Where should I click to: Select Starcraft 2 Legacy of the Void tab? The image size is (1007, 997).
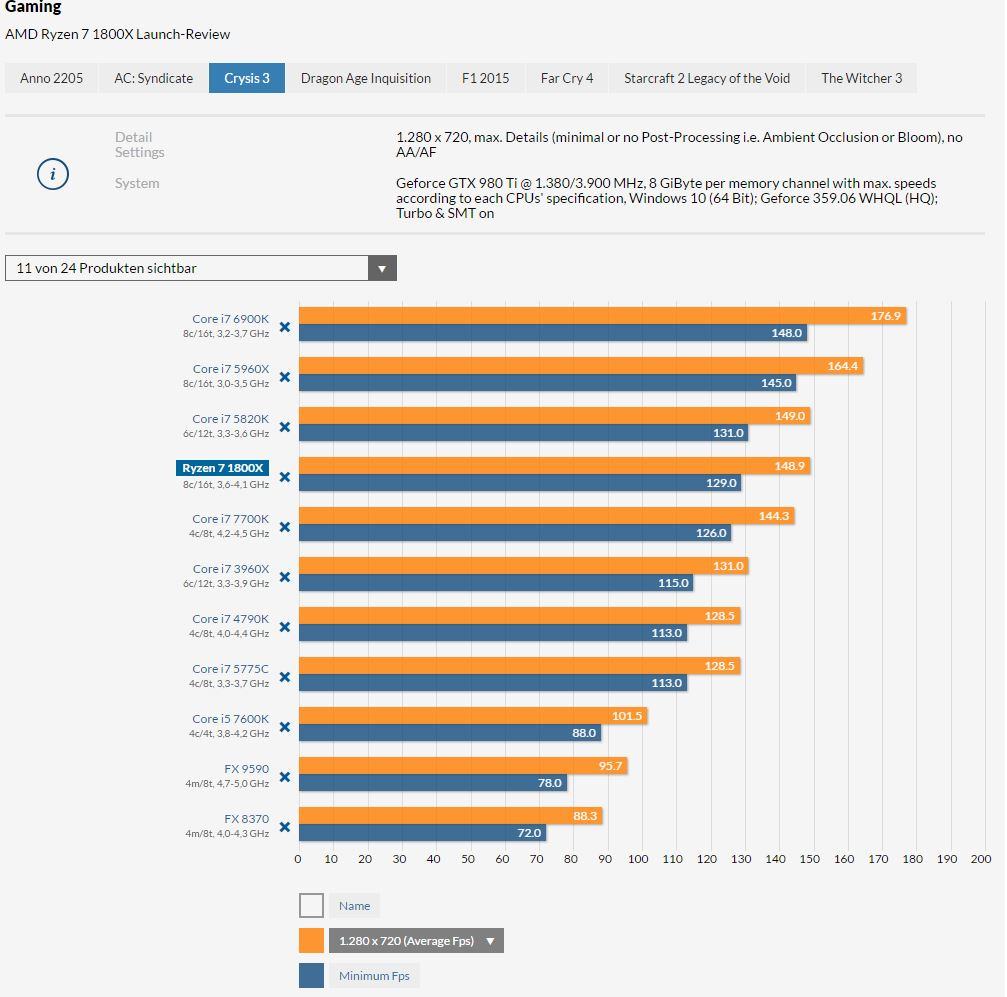706,78
